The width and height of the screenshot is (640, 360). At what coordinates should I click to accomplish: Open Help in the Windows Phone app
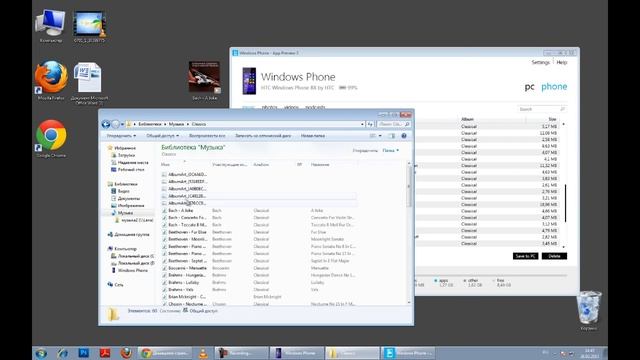(x=562, y=62)
